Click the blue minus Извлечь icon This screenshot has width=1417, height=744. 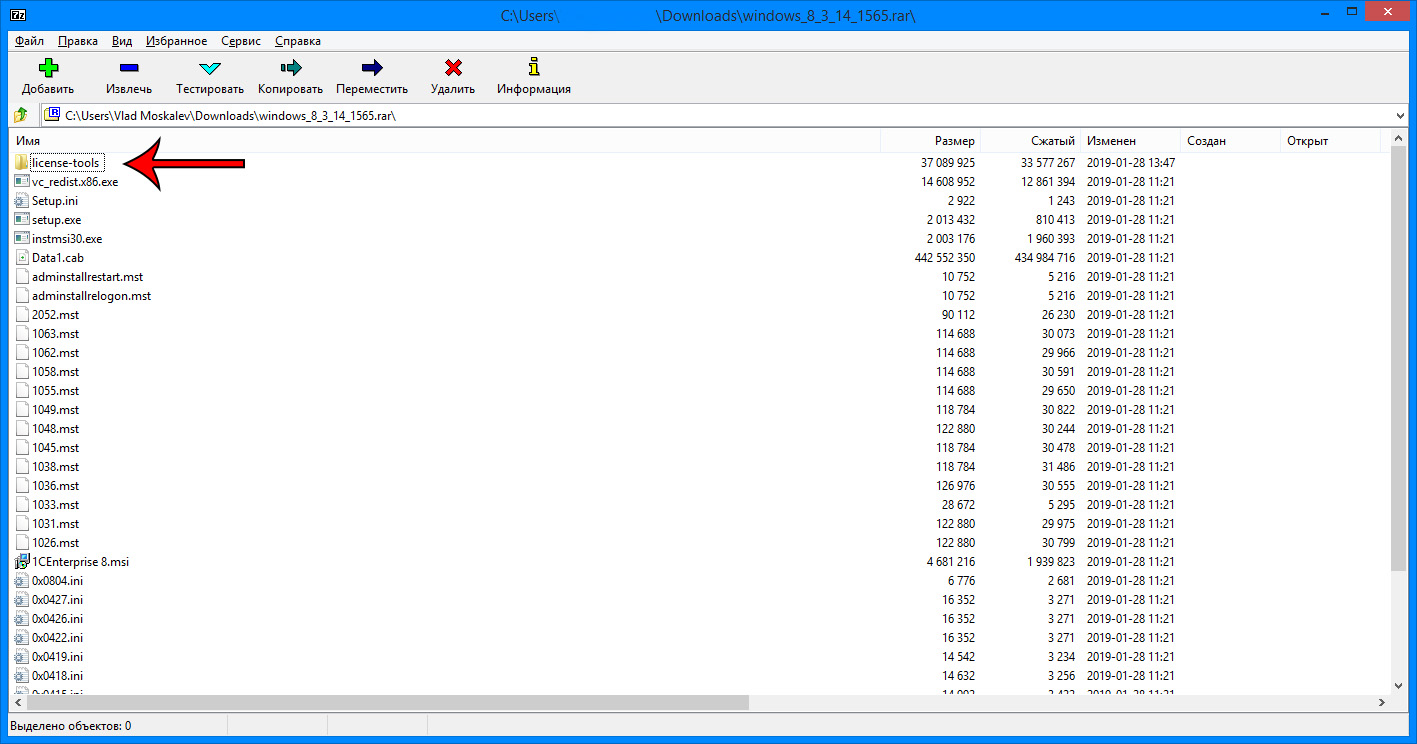129,68
